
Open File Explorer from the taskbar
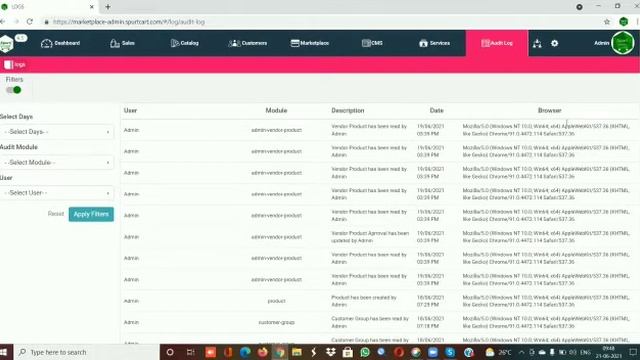pos(297,352)
